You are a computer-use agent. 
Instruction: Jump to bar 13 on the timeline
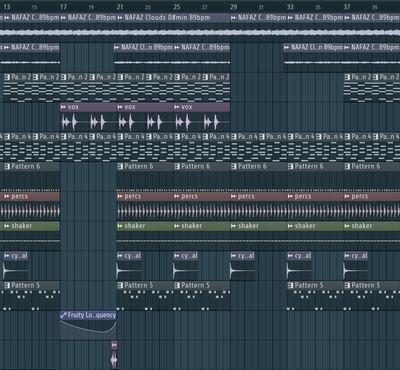tap(7, 7)
